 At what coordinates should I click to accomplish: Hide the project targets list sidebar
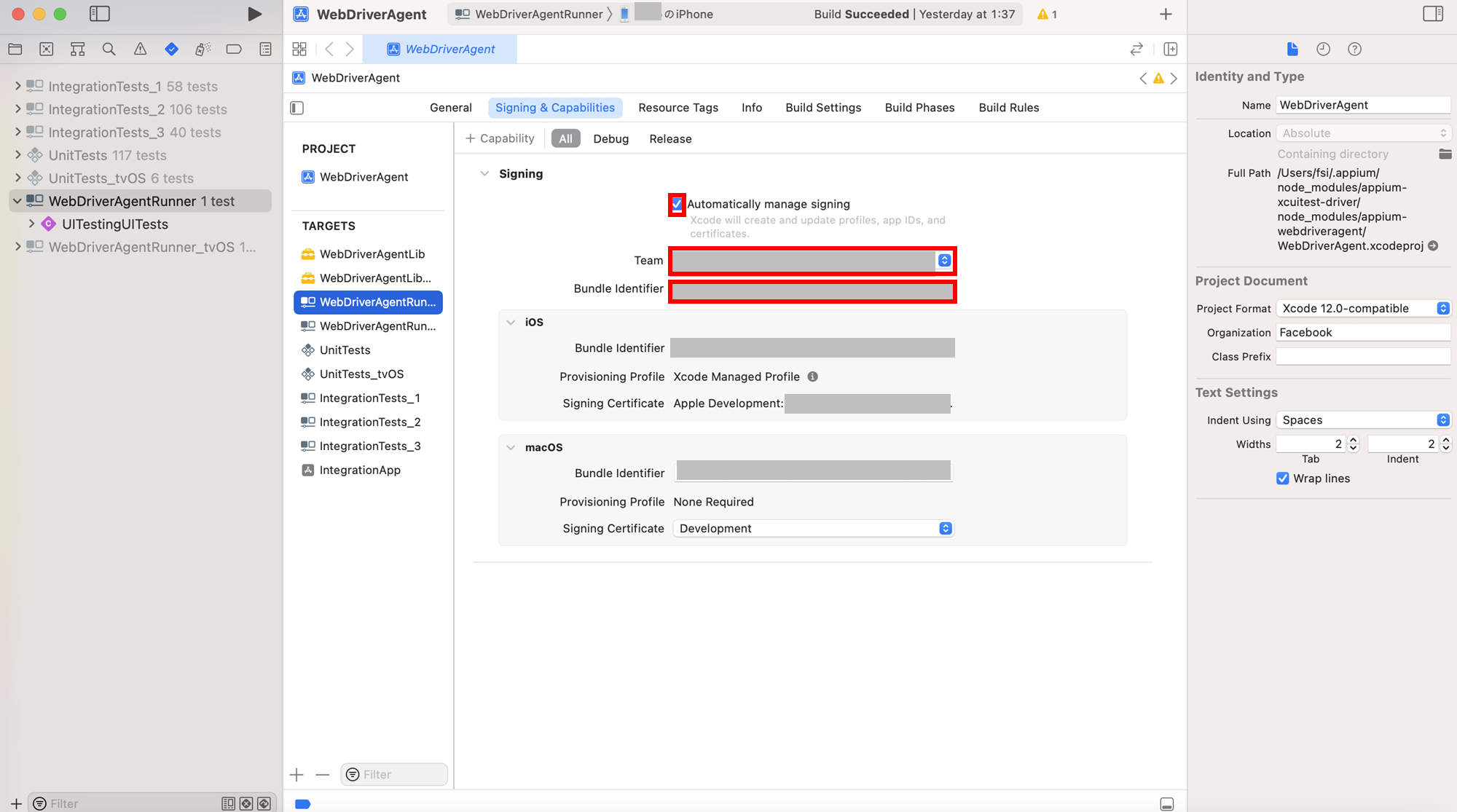coord(296,108)
